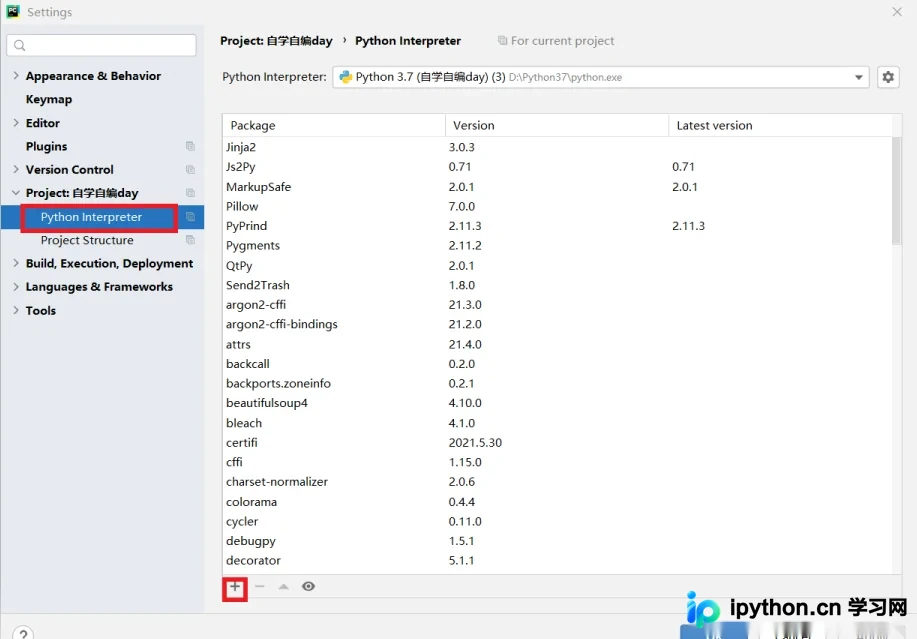The width and height of the screenshot is (917, 639).
Task: Select the colorama package row
Action: [557, 502]
